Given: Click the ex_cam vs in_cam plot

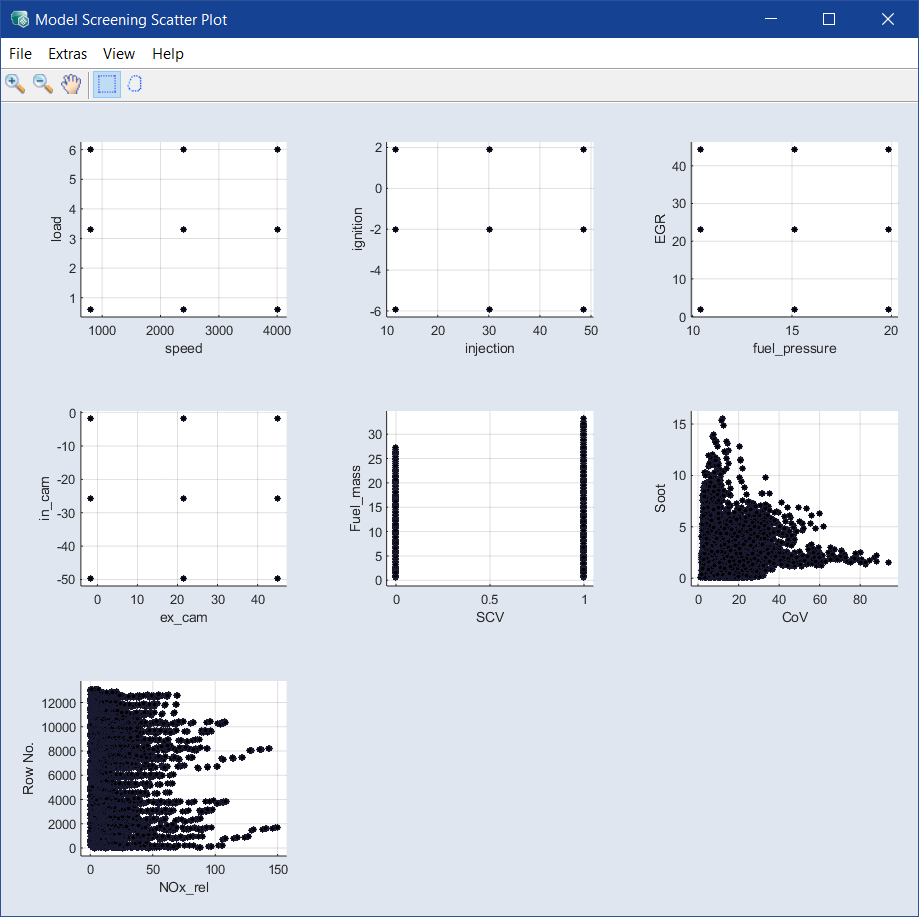Looking at the screenshot, I should tap(183, 497).
